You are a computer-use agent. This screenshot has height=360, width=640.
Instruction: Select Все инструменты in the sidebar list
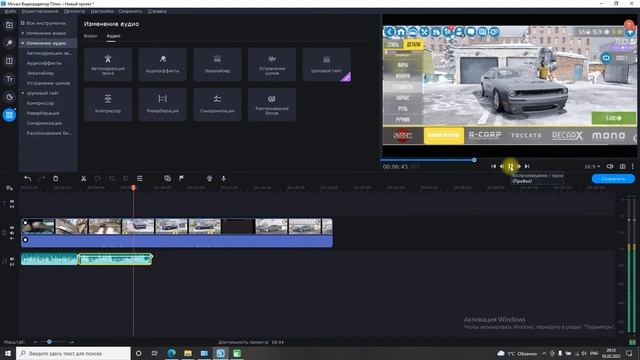click(x=46, y=23)
